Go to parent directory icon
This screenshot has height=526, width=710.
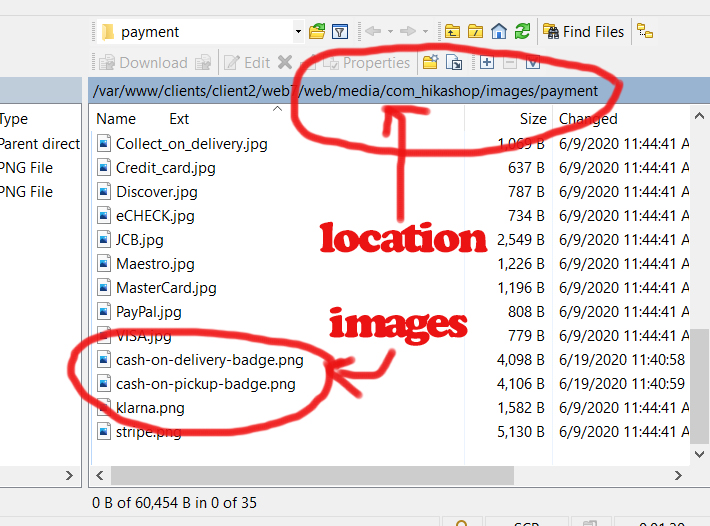(x=452, y=31)
